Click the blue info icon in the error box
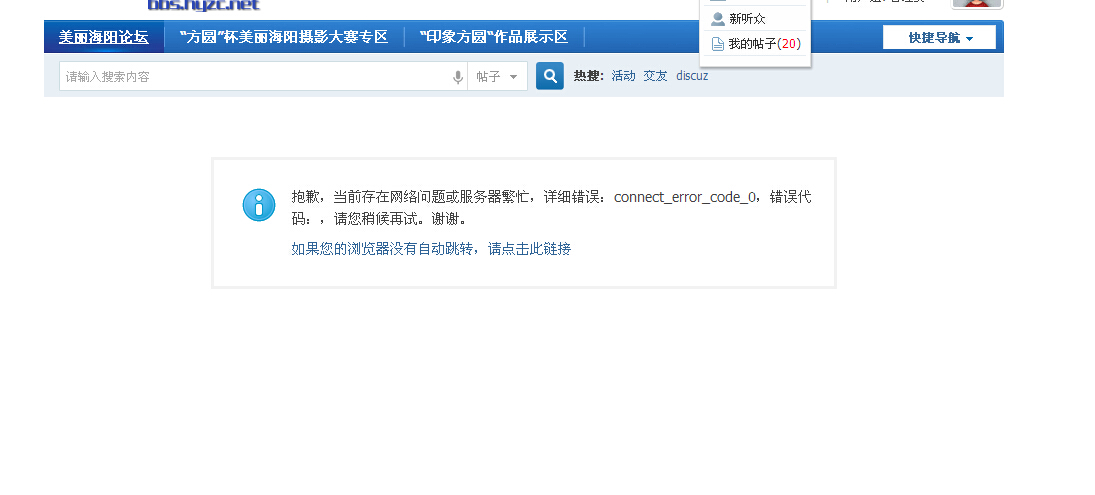 pos(259,205)
